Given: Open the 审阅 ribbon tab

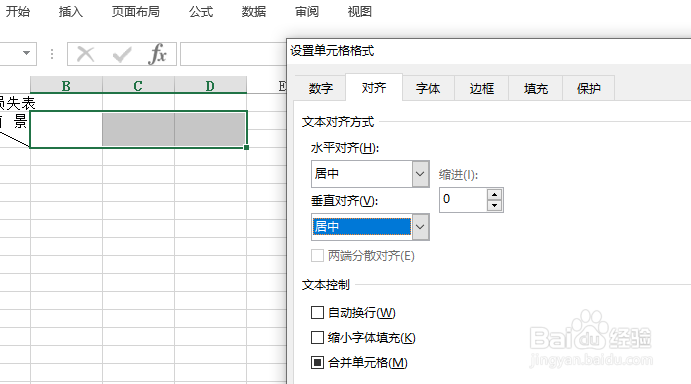Looking at the screenshot, I should [307, 11].
